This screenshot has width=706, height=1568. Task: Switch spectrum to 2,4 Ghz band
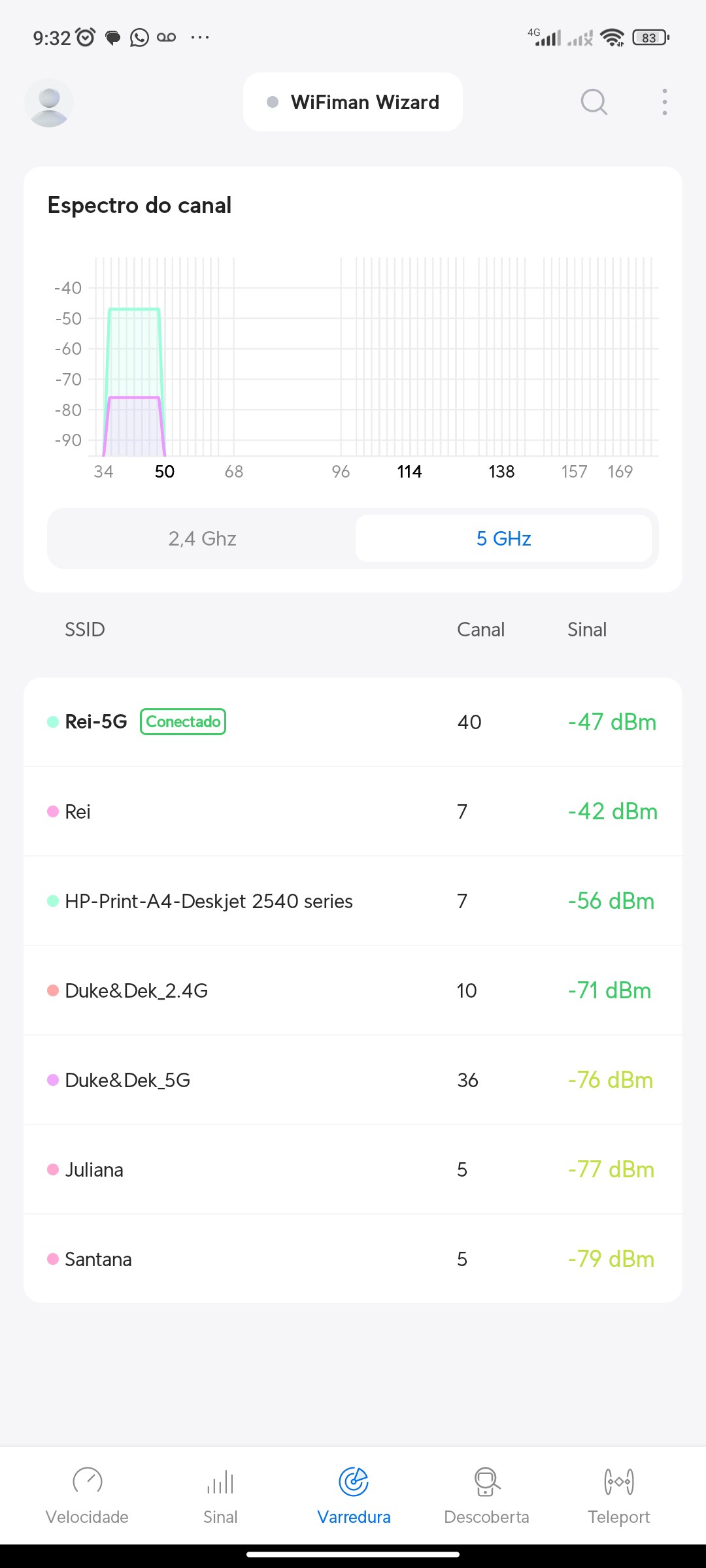pyautogui.click(x=202, y=538)
